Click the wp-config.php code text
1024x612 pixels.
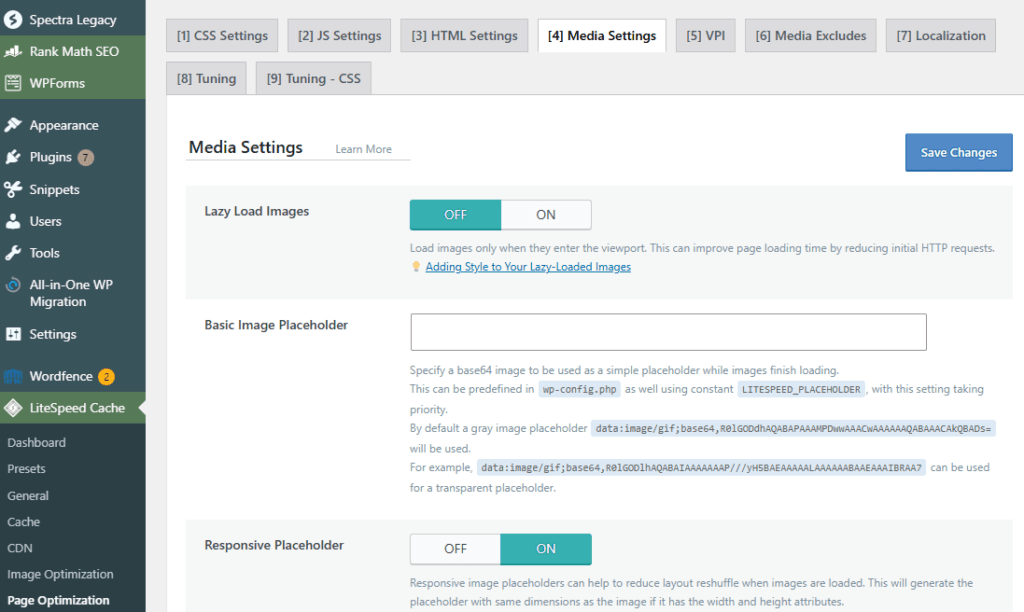pyautogui.click(x=579, y=389)
